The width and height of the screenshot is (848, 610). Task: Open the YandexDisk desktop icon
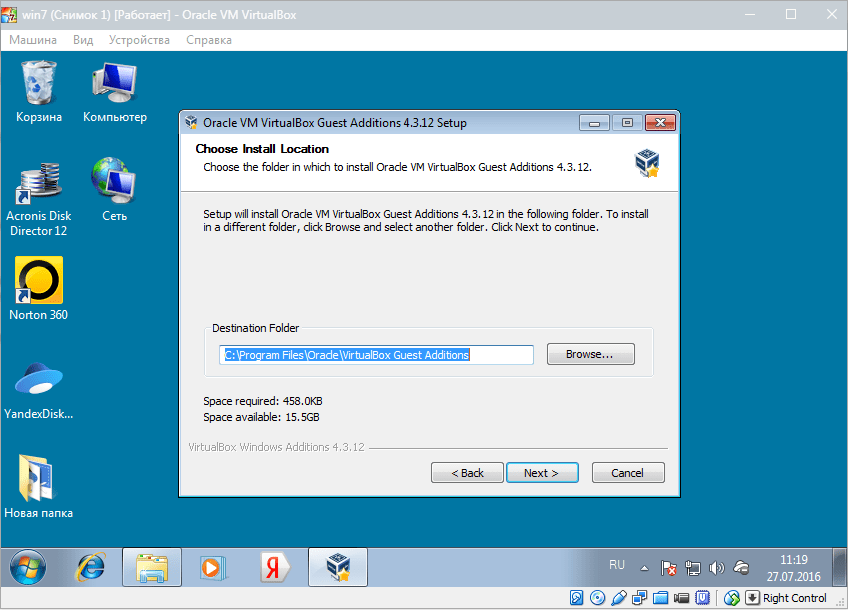tap(38, 390)
